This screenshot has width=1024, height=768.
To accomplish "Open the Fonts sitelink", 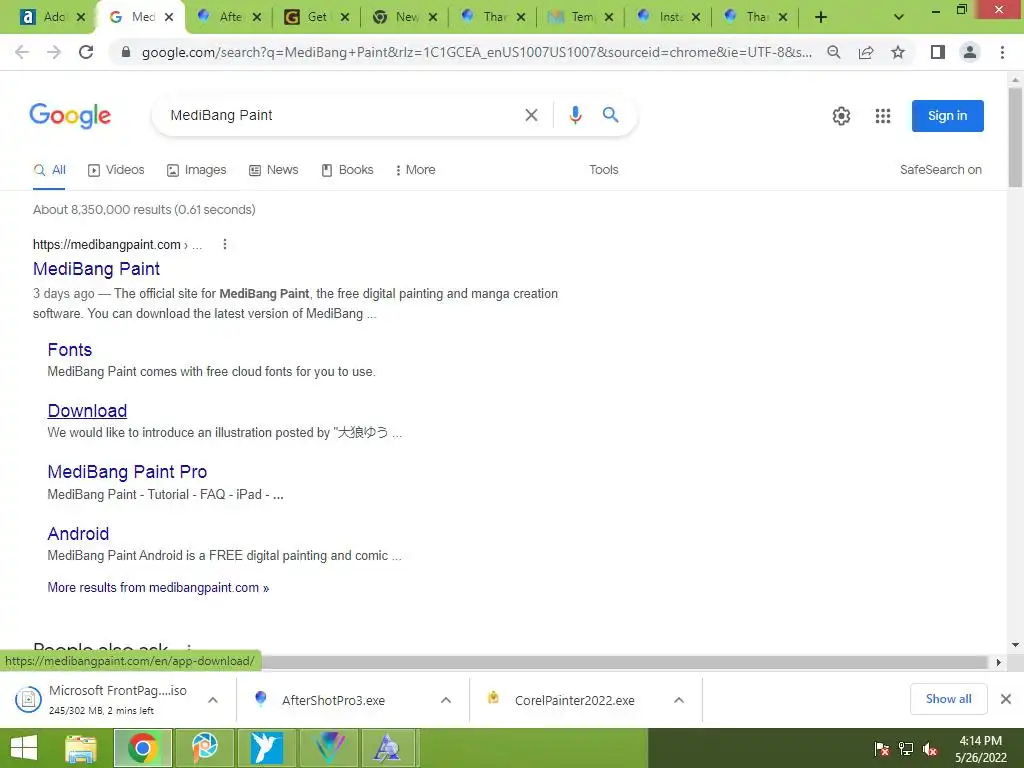I will click(x=70, y=350).
